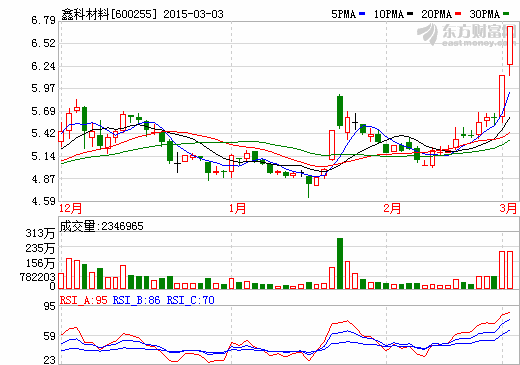
Task: Click the 20PMA legend label
Action: 437,14
